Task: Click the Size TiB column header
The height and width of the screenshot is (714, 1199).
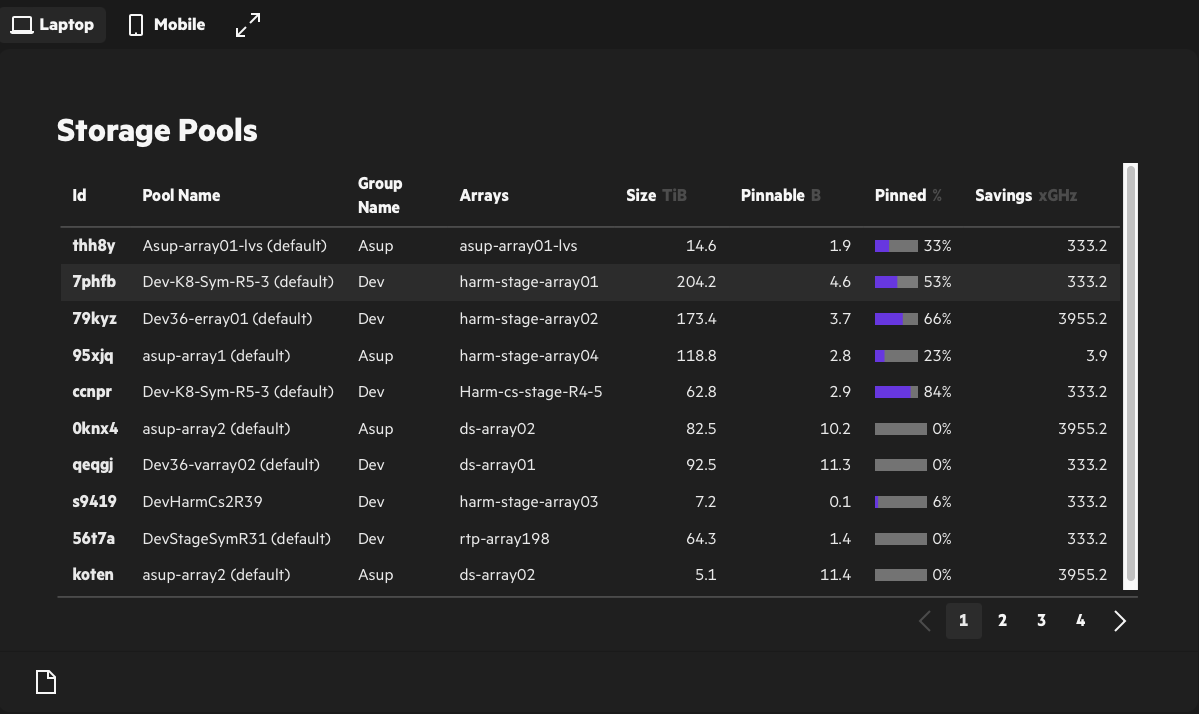Action: pyautogui.click(x=656, y=196)
